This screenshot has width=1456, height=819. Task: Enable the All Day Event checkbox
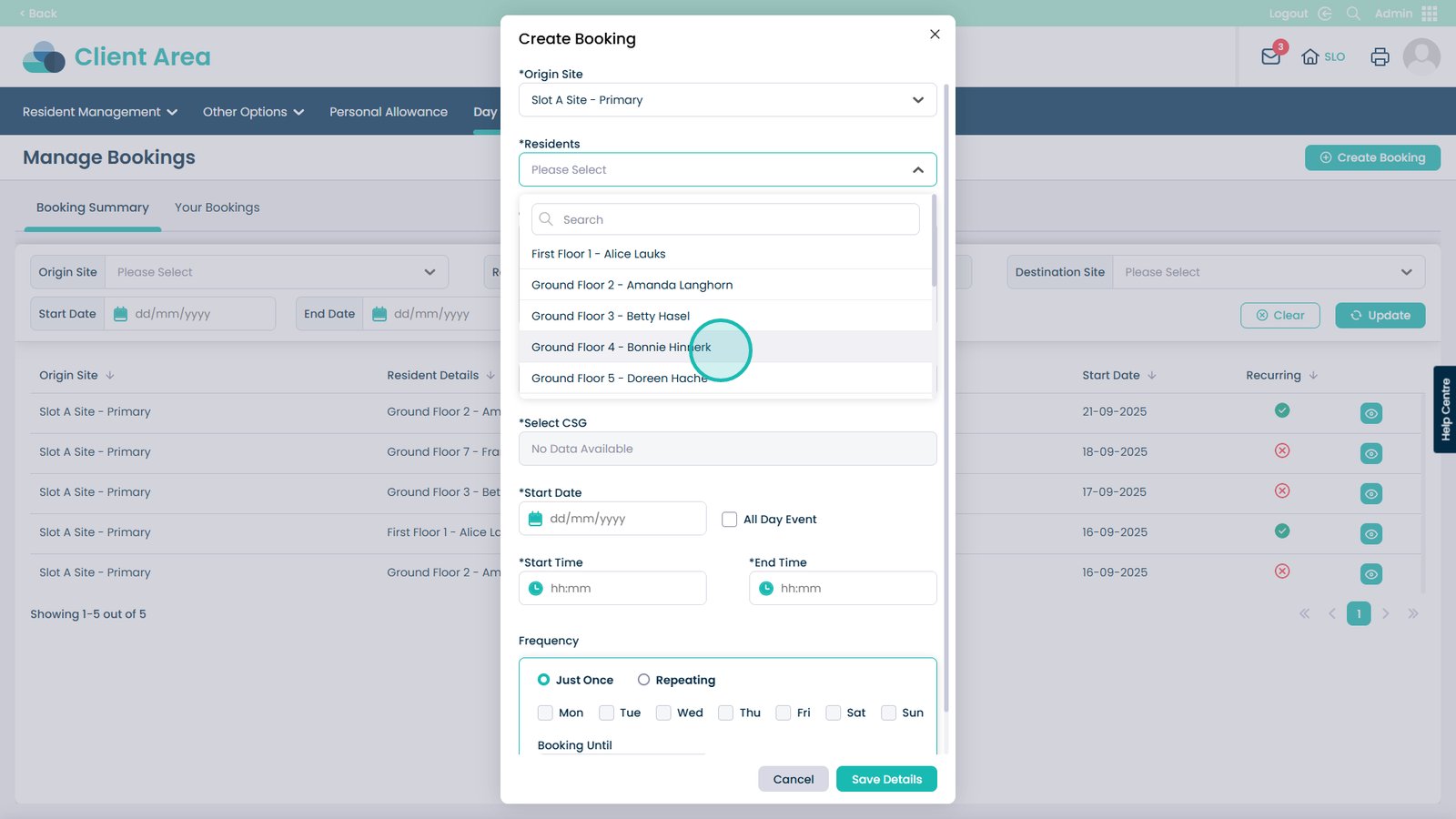click(x=729, y=520)
